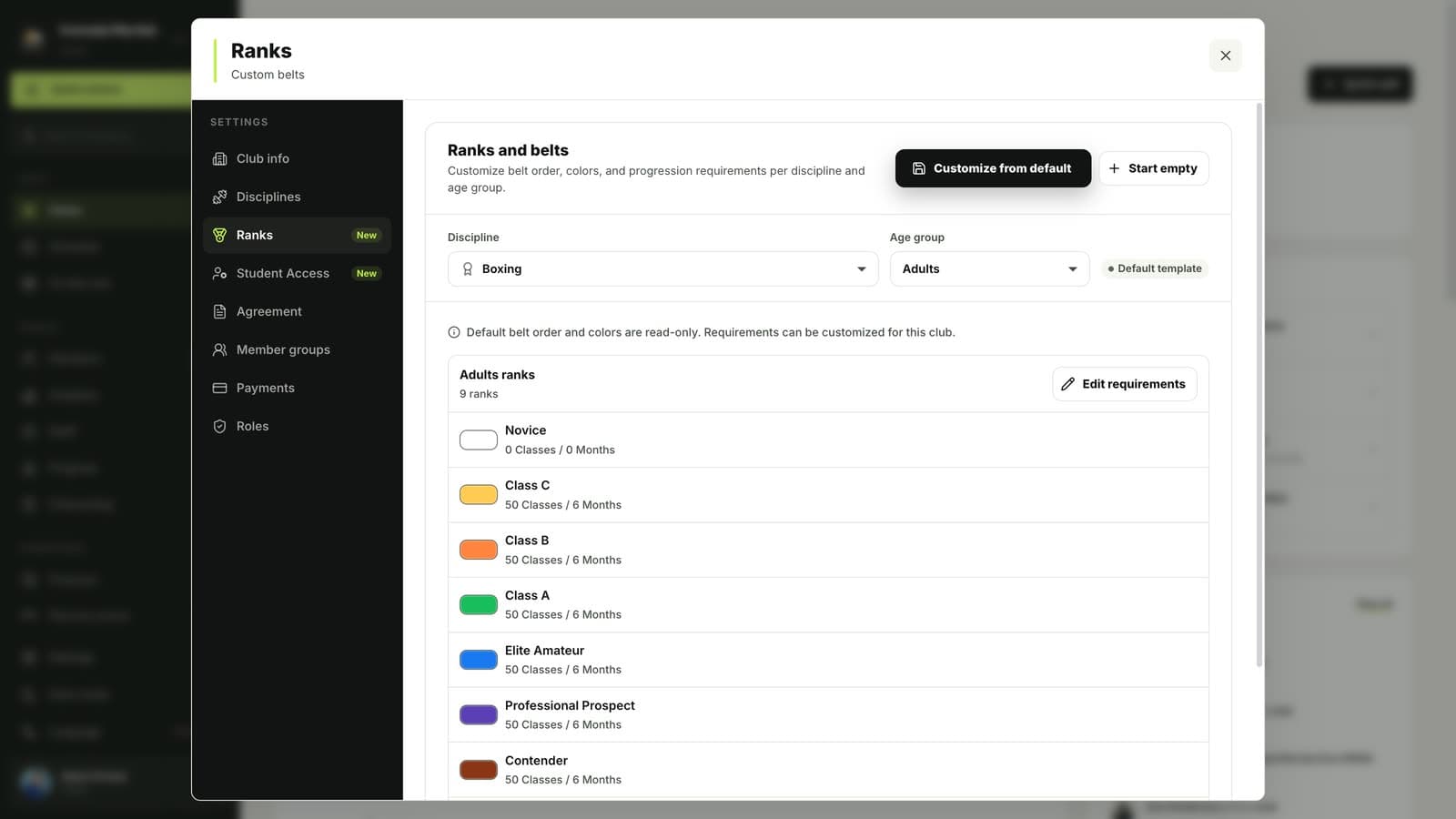Screen dimensions: 1456x819
Task: Select Payments in settings sidebar
Action: coord(297,388)
